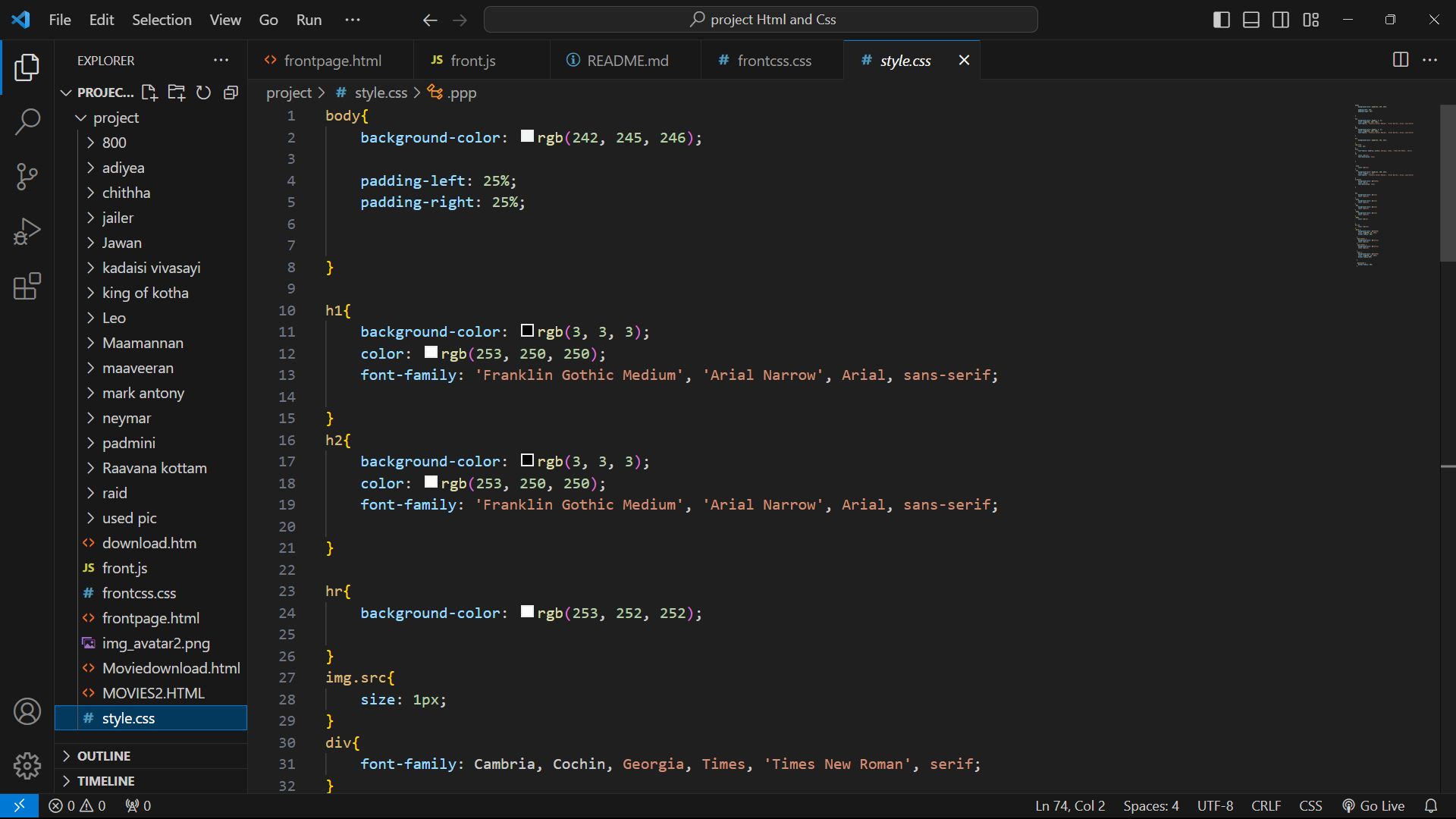Toggle the secondary side bar

(x=1281, y=20)
